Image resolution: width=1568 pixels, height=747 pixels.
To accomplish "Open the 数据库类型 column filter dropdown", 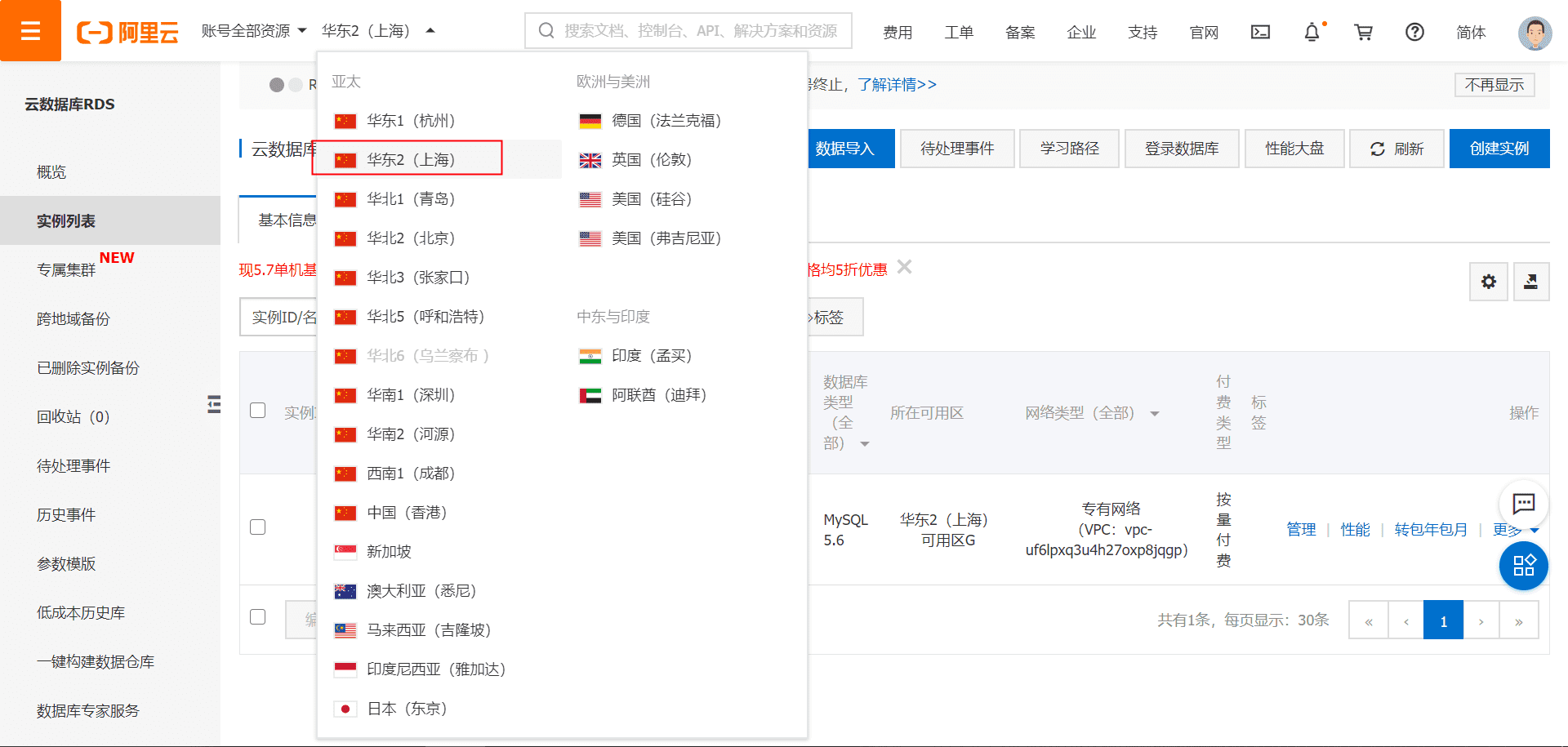I will pyautogui.click(x=865, y=444).
